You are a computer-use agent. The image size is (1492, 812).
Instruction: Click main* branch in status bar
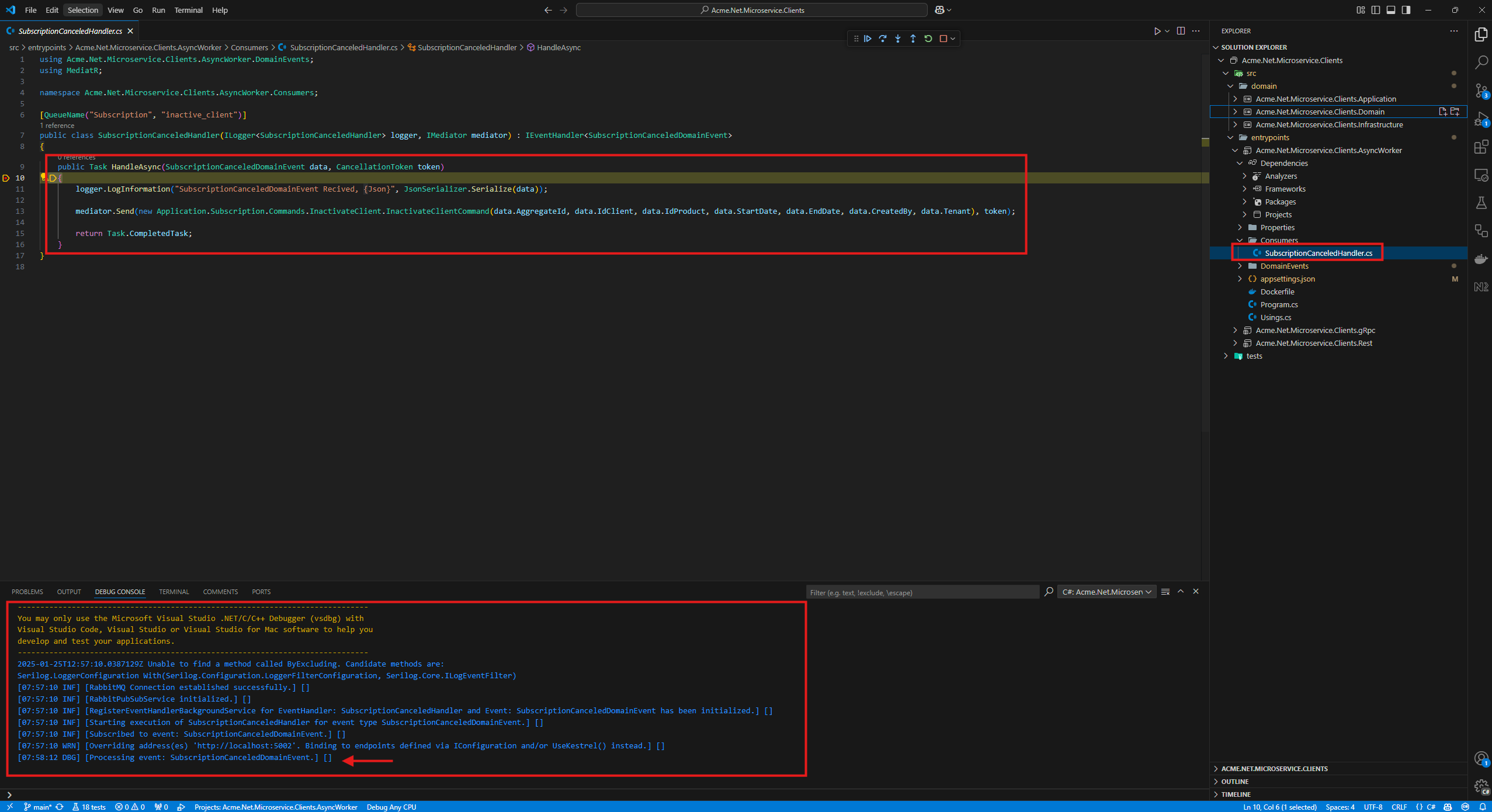(38, 807)
